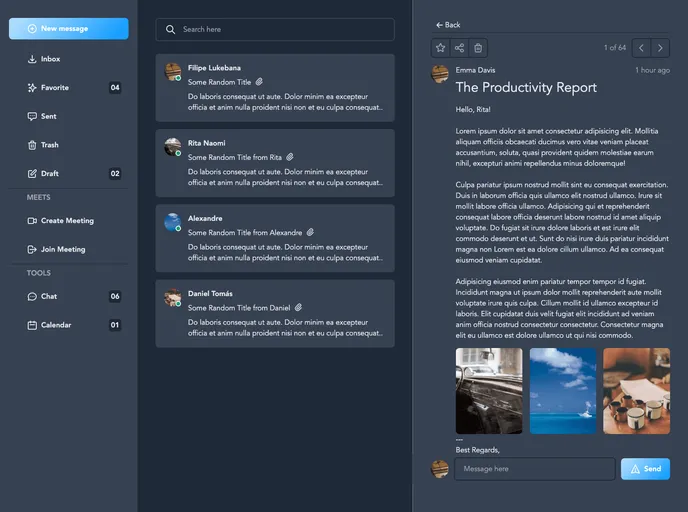688x512 pixels.
Task: Click attachment clip on Some Random Title
Action: (x=259, y=82)
